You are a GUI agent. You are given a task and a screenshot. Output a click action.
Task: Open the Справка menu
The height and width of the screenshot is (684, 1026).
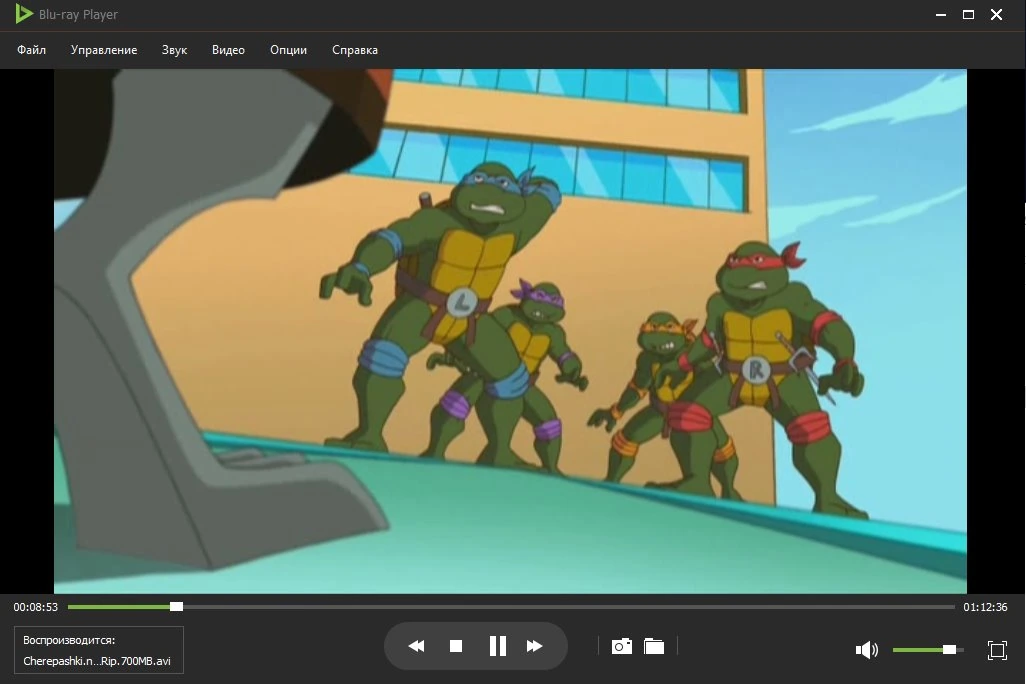click(355, 50)
